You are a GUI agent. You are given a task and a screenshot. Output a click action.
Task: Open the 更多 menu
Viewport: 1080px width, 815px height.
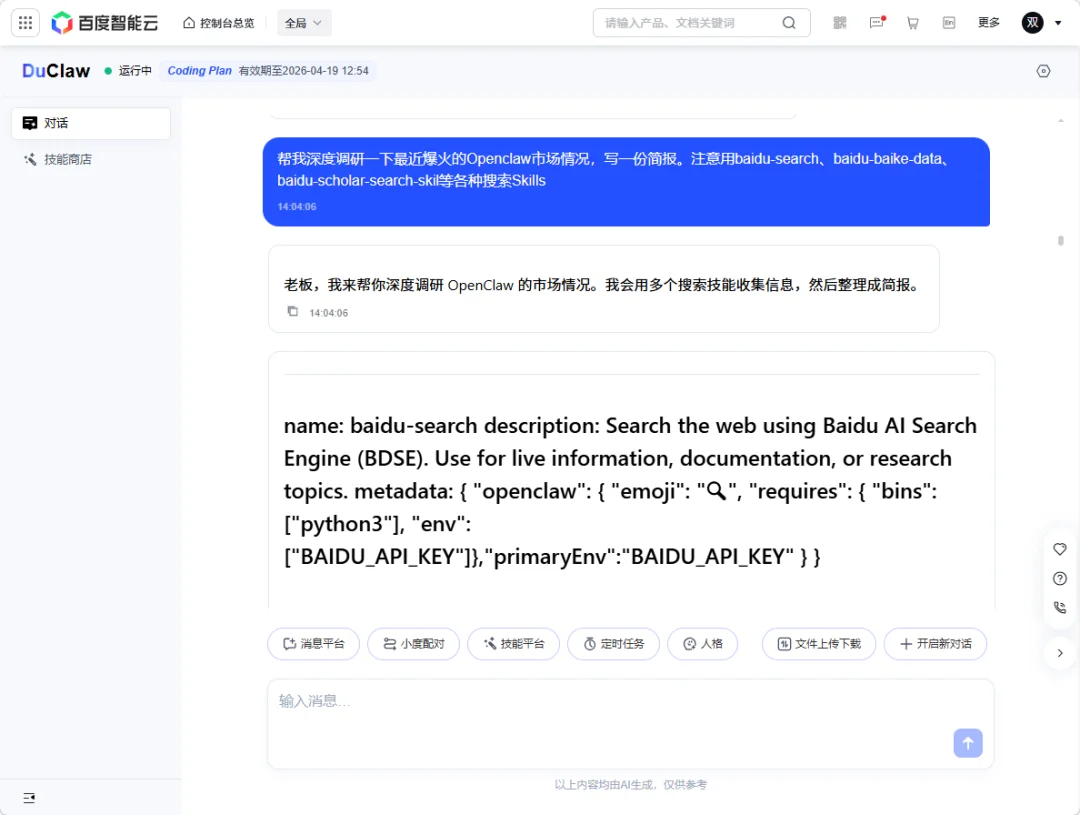(x=988, y=23)
